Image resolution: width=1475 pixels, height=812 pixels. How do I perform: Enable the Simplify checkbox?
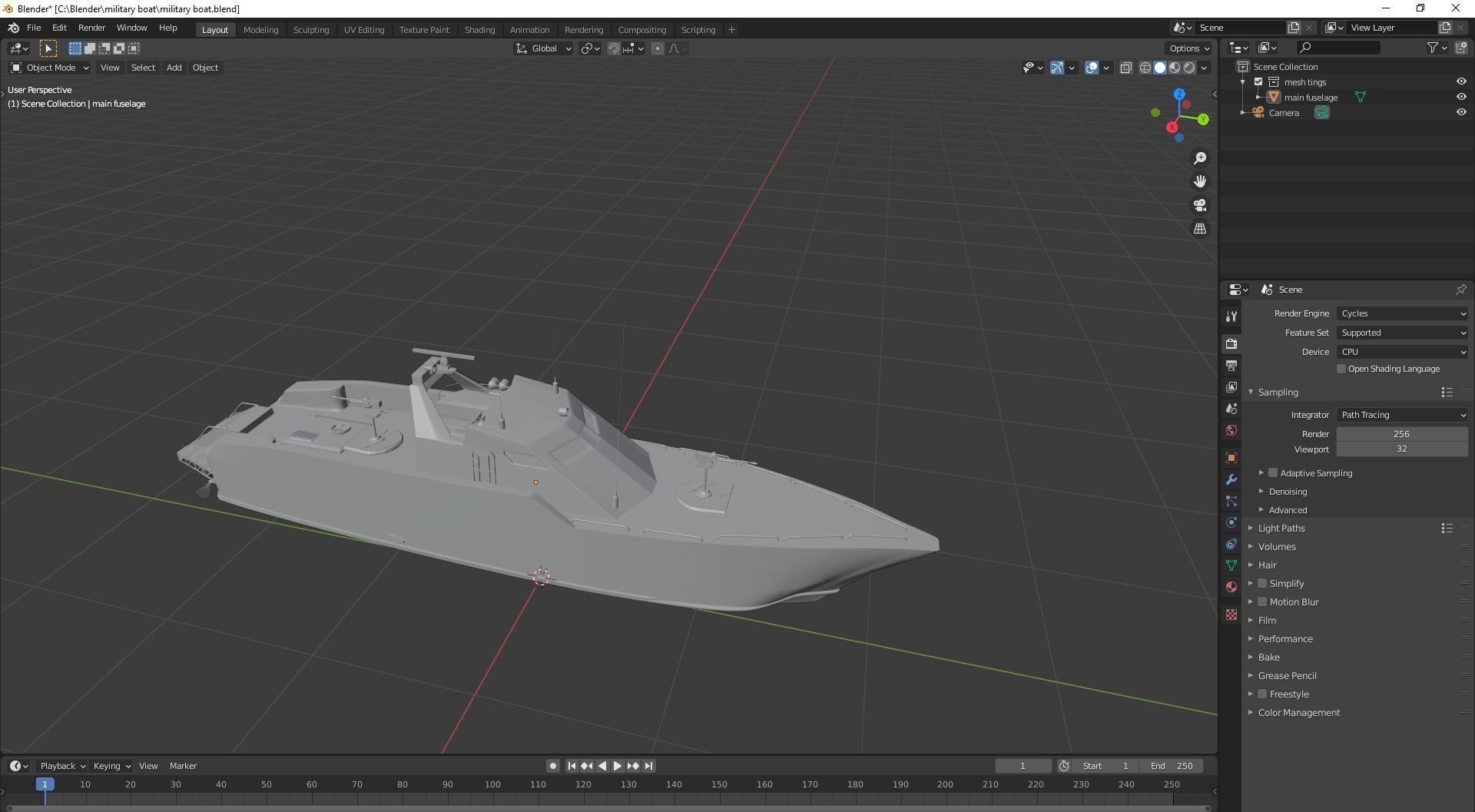pos(1262,584)
